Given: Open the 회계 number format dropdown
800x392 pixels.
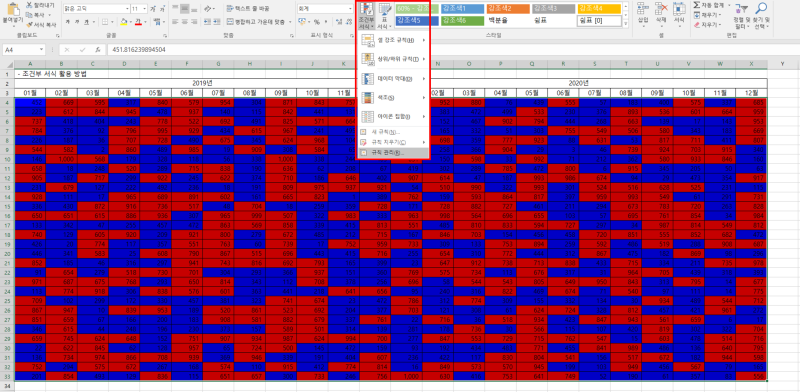Looking at the screenshot, I should (x=350, y=9).
